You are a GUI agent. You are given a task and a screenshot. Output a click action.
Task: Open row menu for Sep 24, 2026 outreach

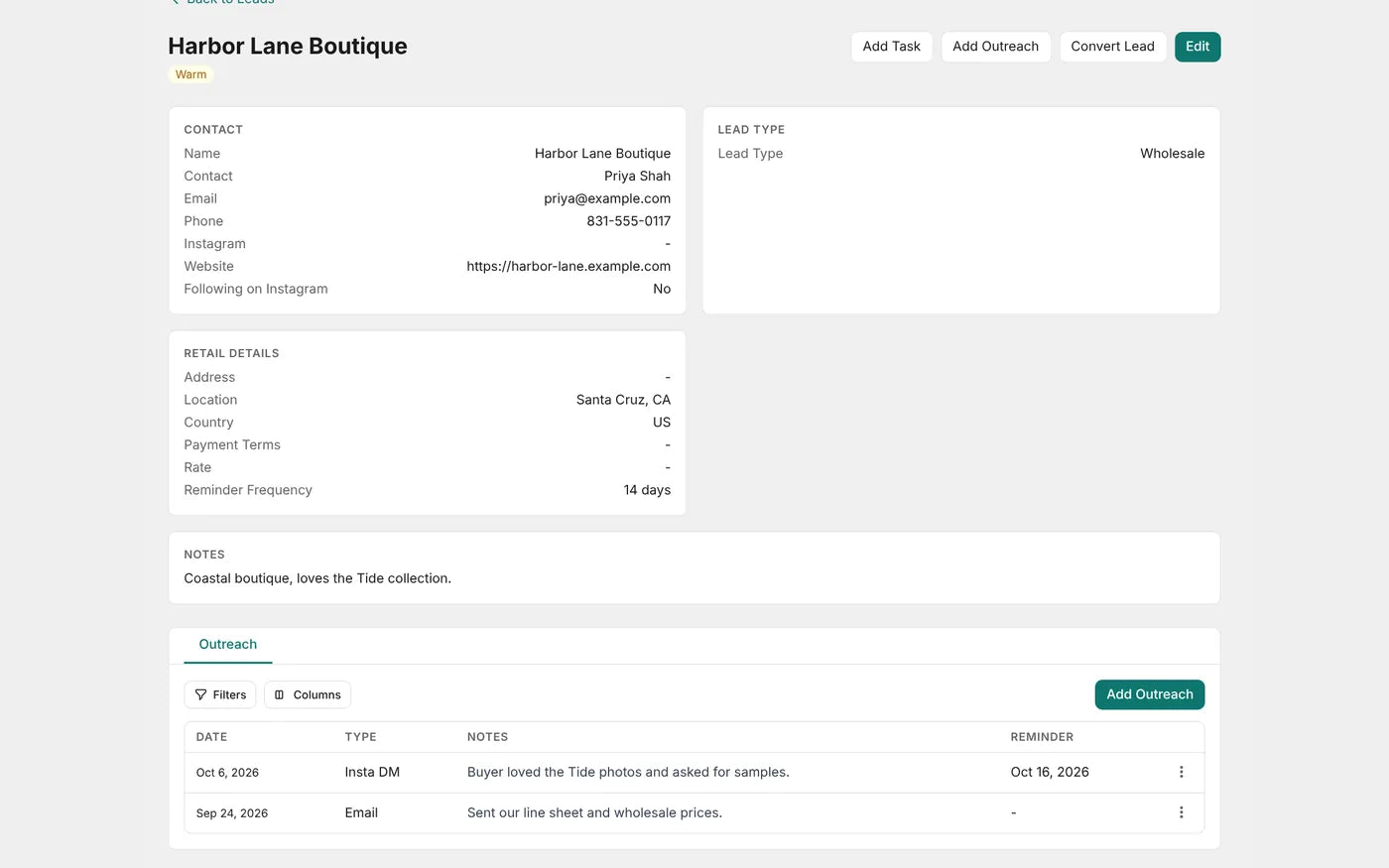[1181, 812]
